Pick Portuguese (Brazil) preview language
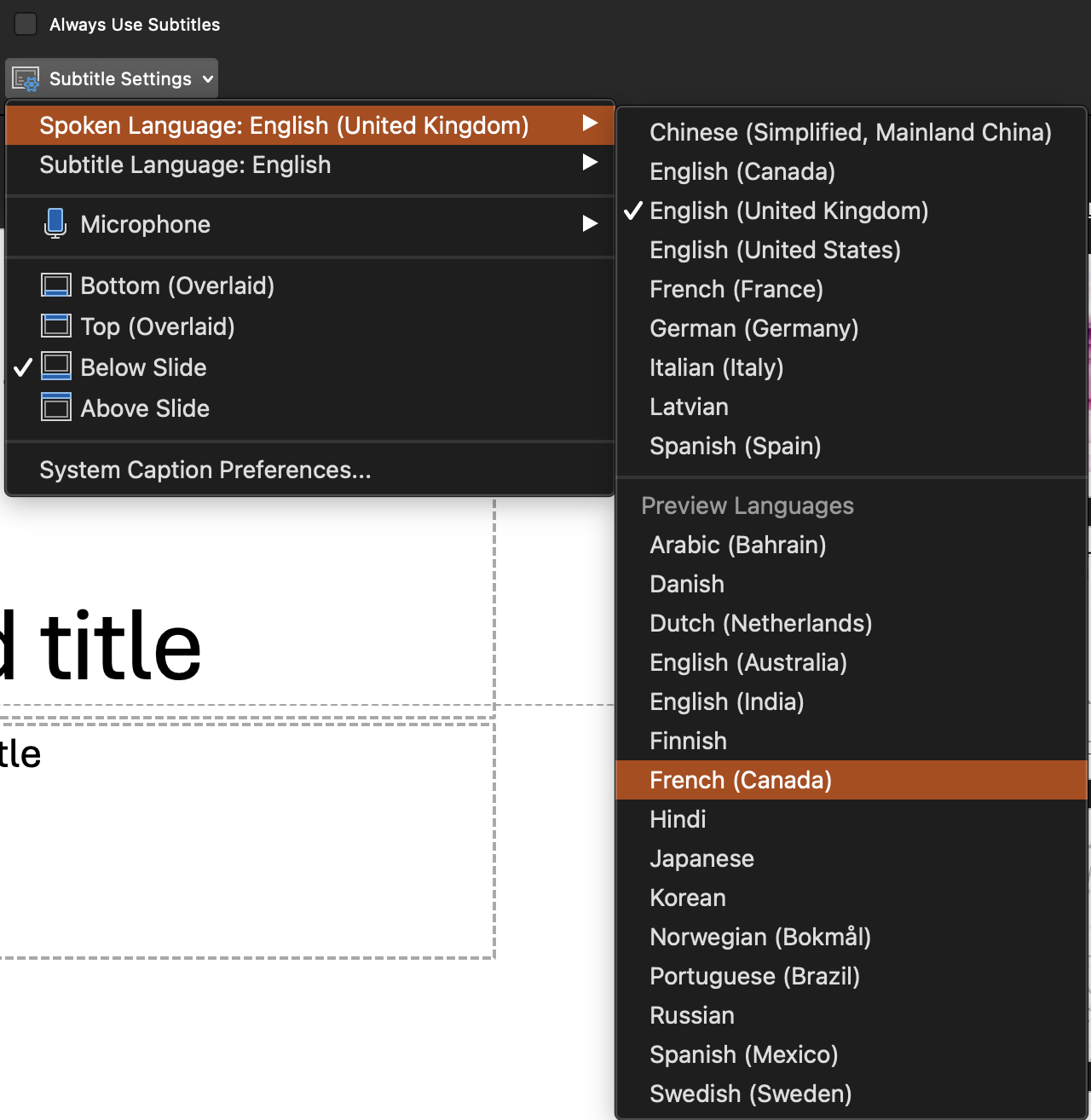 point(851,976)
